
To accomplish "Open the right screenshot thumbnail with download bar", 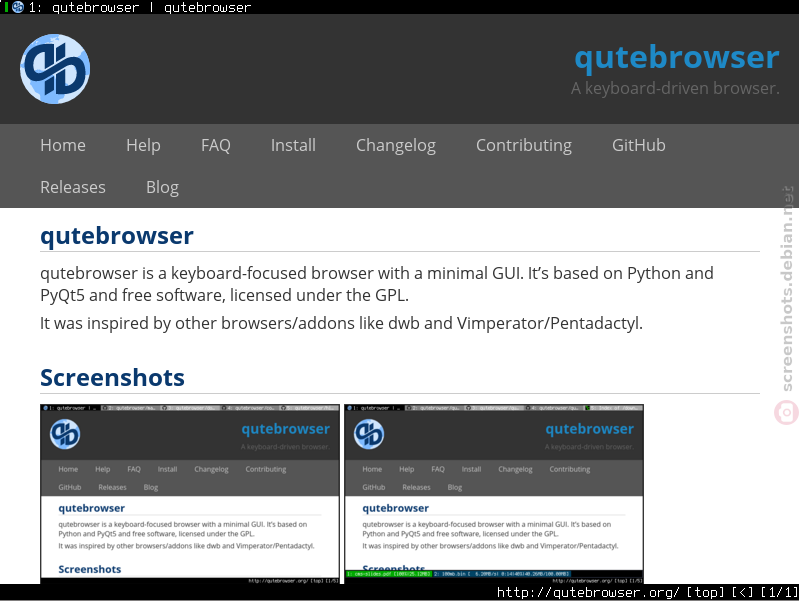I will 494,493.
